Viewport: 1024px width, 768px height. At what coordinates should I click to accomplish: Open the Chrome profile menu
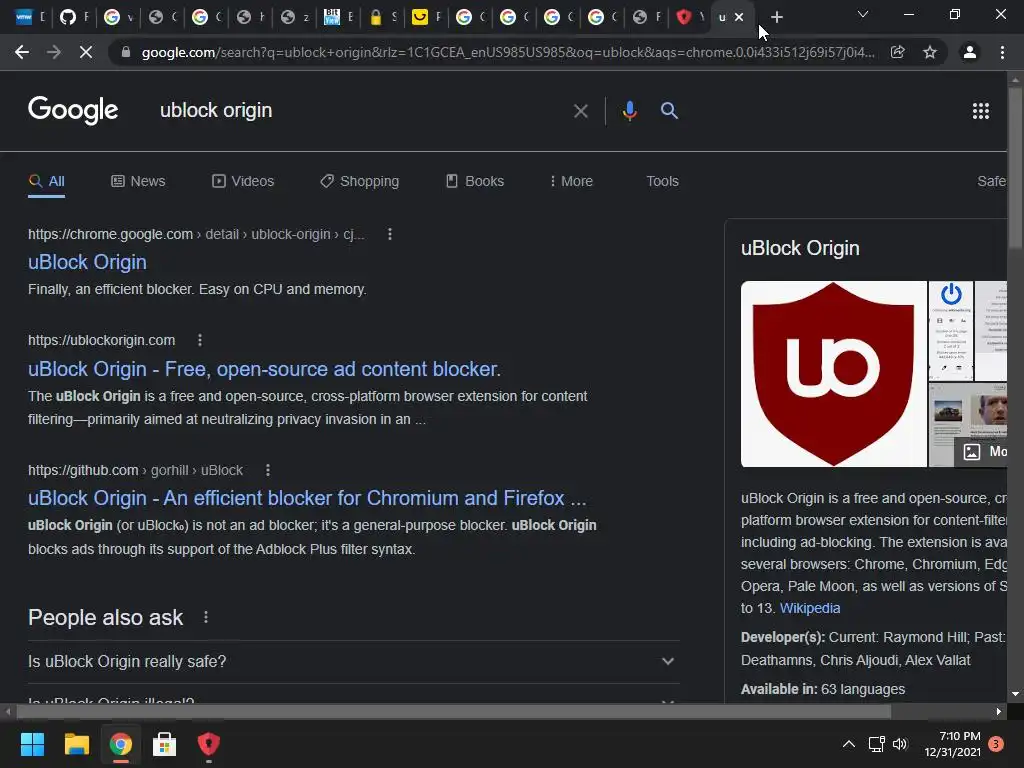[x=970, y=52]
